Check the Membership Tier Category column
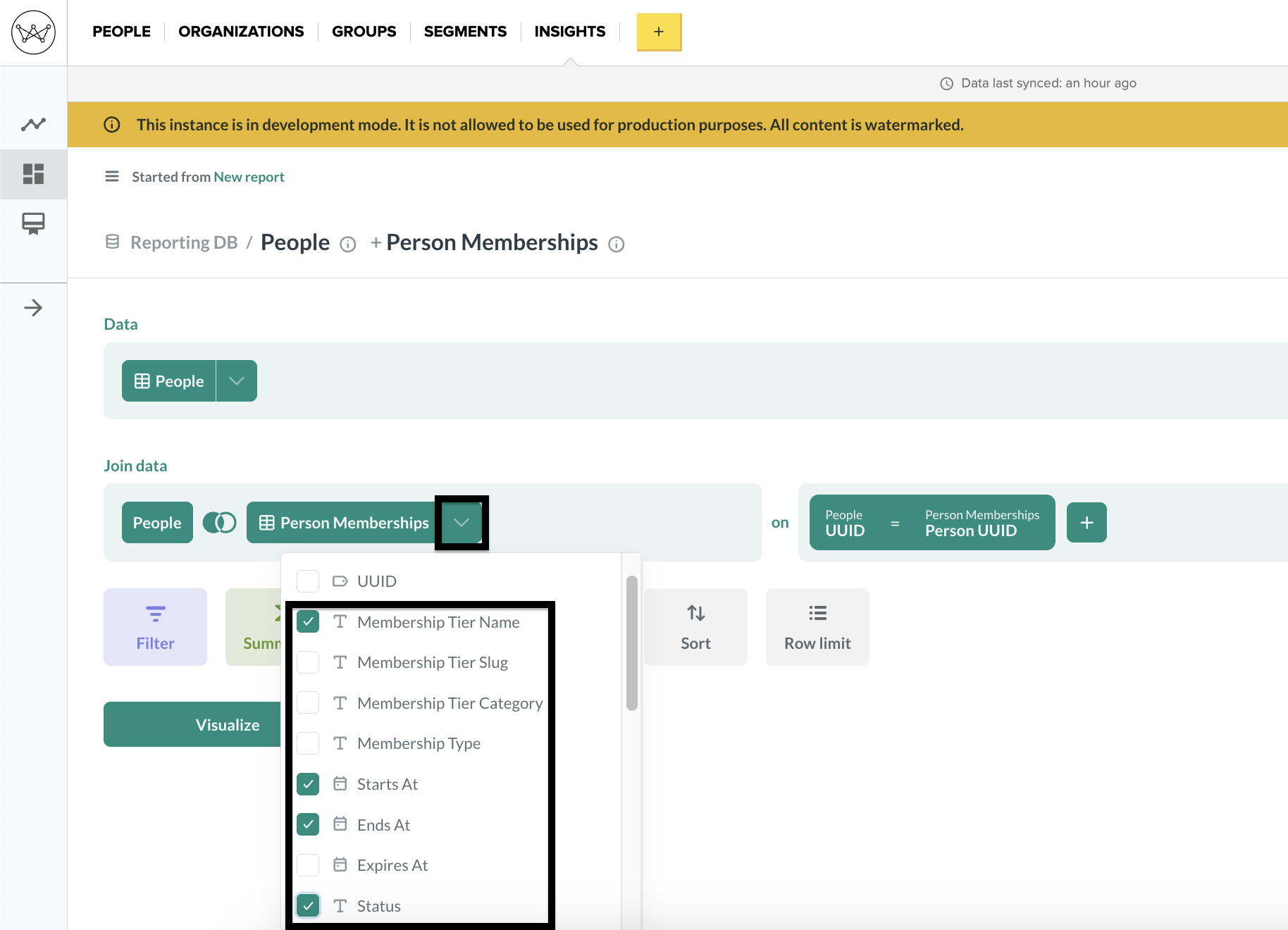The height and width of the screenshot is (930, 1288). point(308,702)
